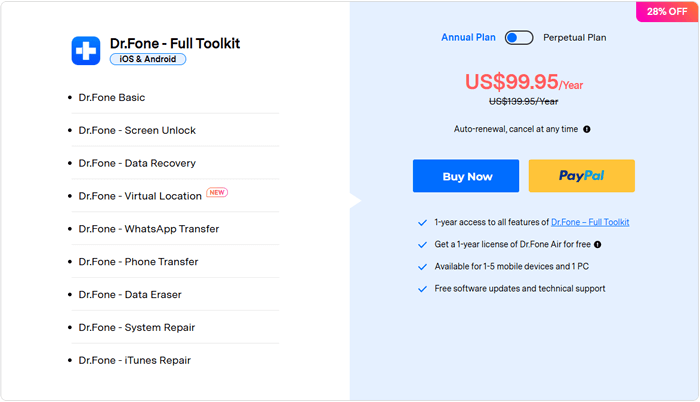Click the iOS & Android platform badge
The width and height of the screenshot is (700, 402).
point(148,59)
